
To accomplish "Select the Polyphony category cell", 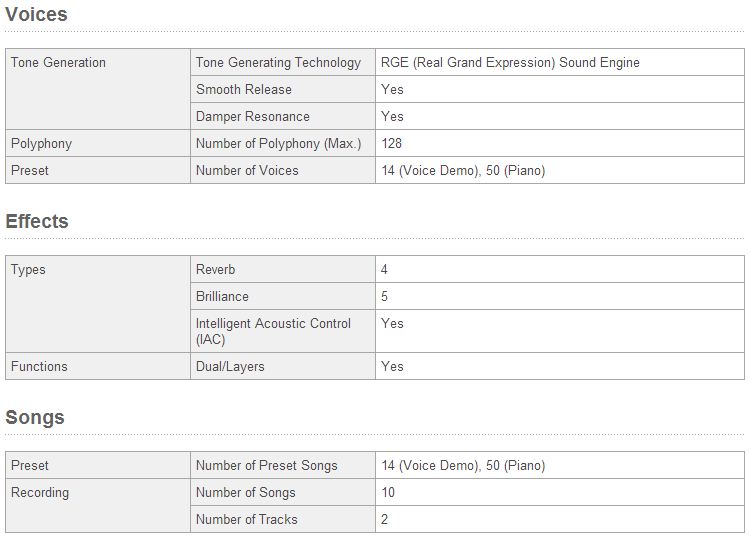I will 98,143.
